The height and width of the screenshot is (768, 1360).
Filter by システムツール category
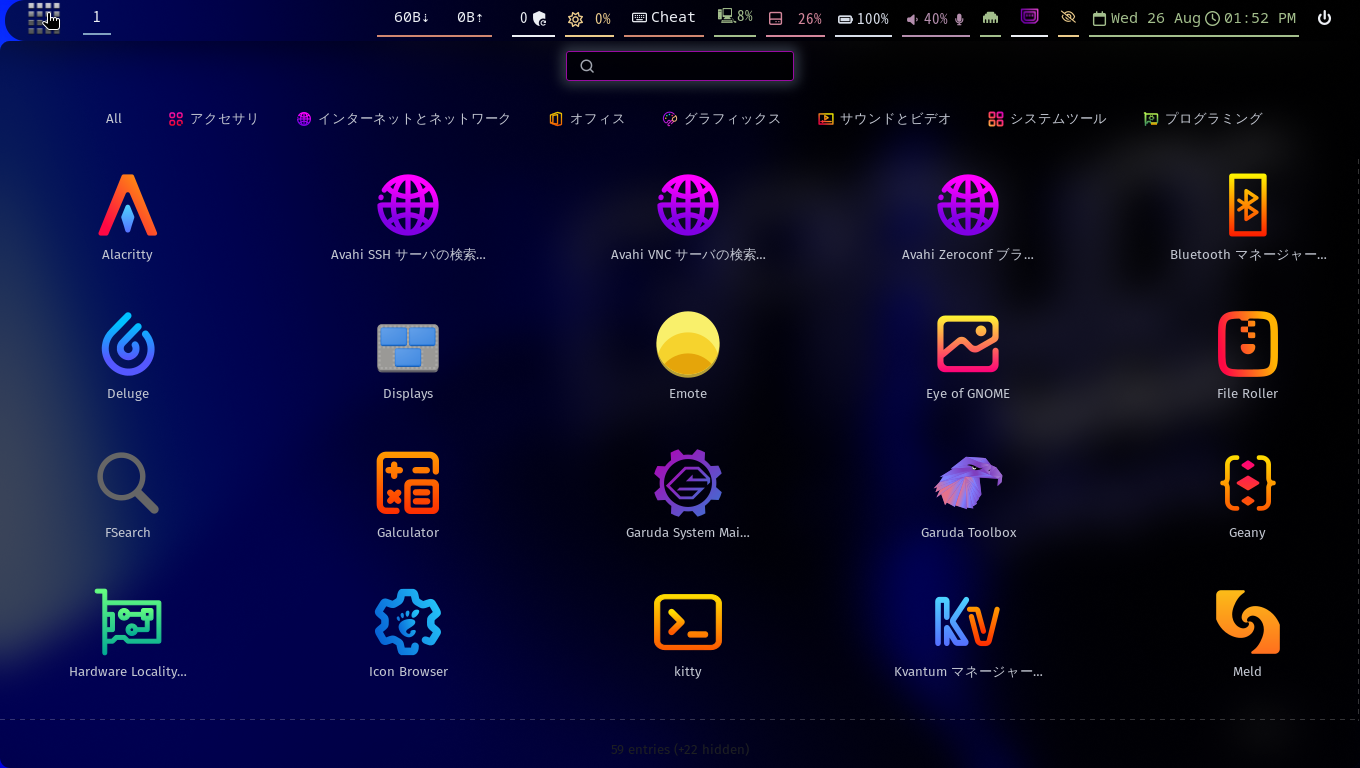pyautogui.click(x=1047, y=118)
